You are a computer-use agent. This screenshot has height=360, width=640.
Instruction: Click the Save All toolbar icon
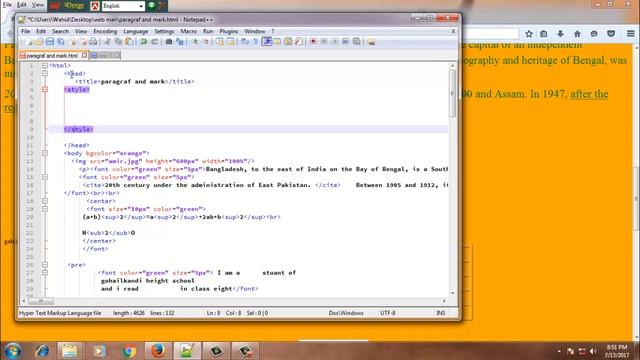(60, 42)
